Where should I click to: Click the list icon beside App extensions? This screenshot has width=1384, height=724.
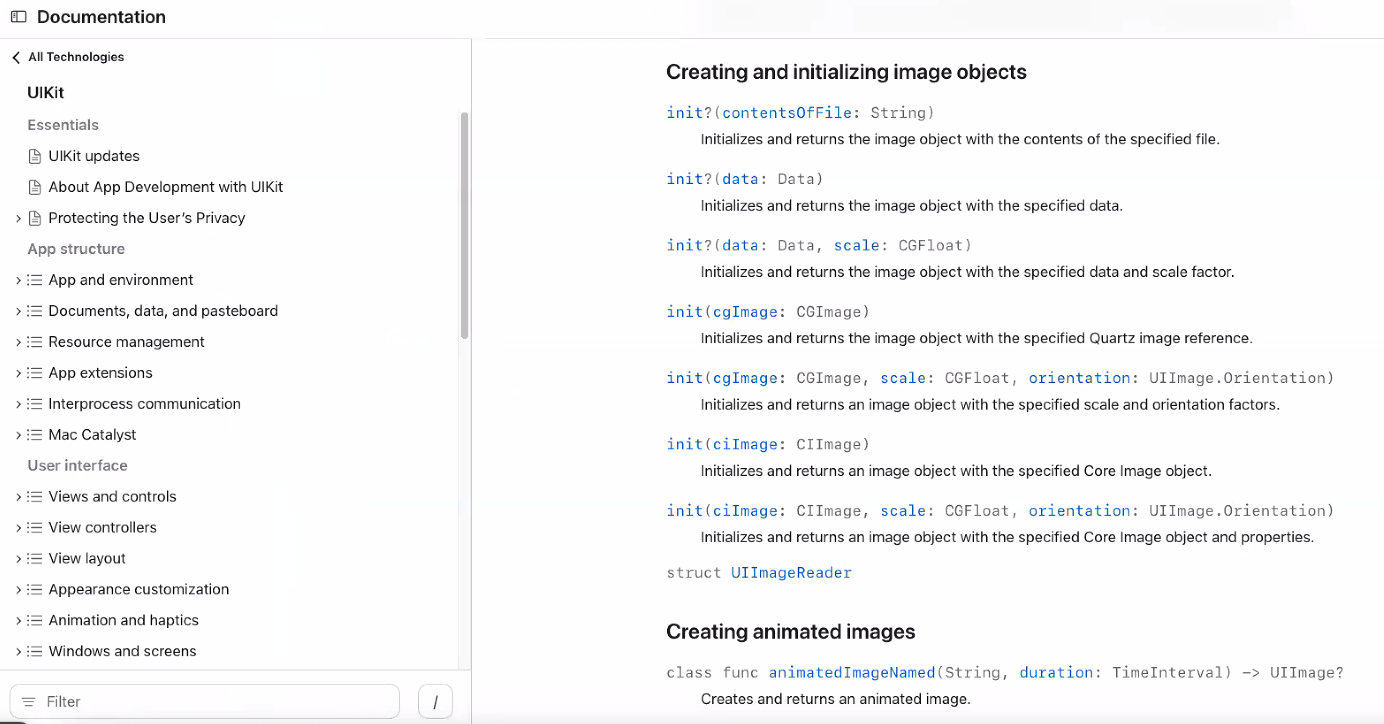tap(35, 373)
